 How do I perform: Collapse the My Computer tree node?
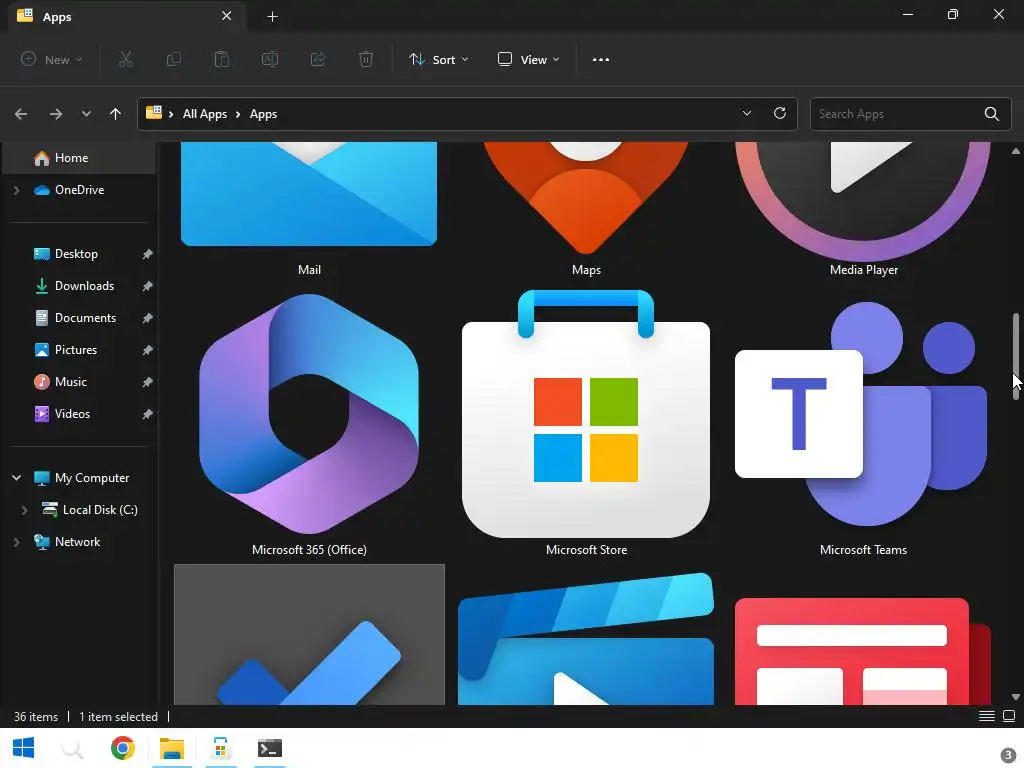[16, 478]
